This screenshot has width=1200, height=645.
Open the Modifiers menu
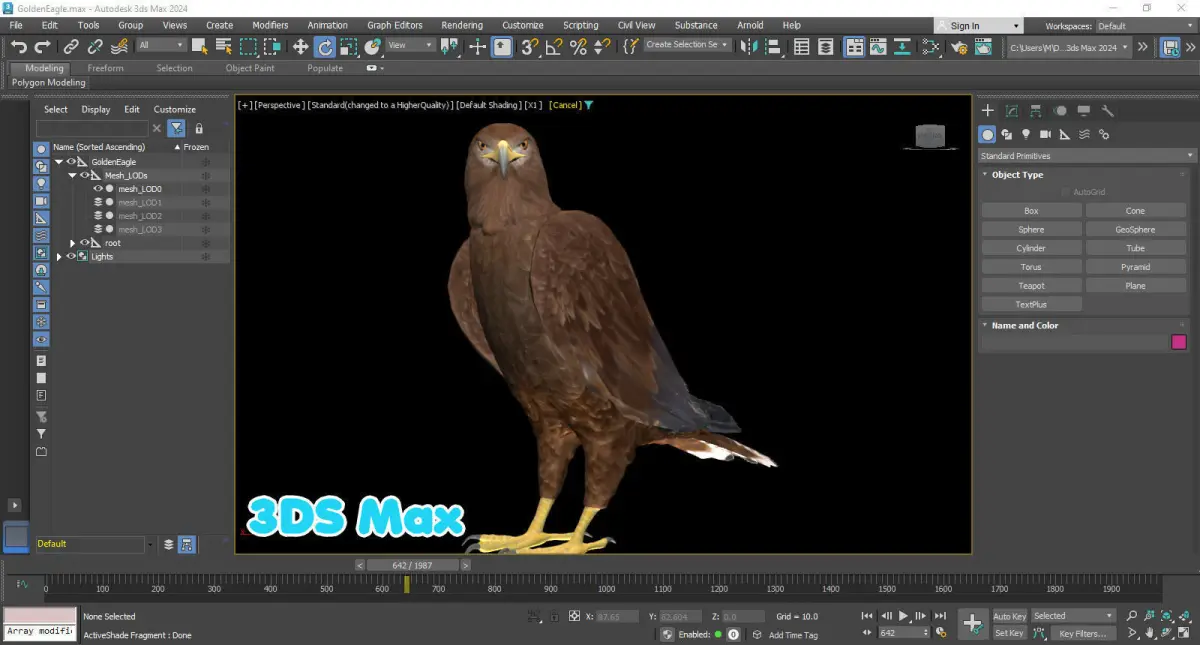tap(270, 25)
